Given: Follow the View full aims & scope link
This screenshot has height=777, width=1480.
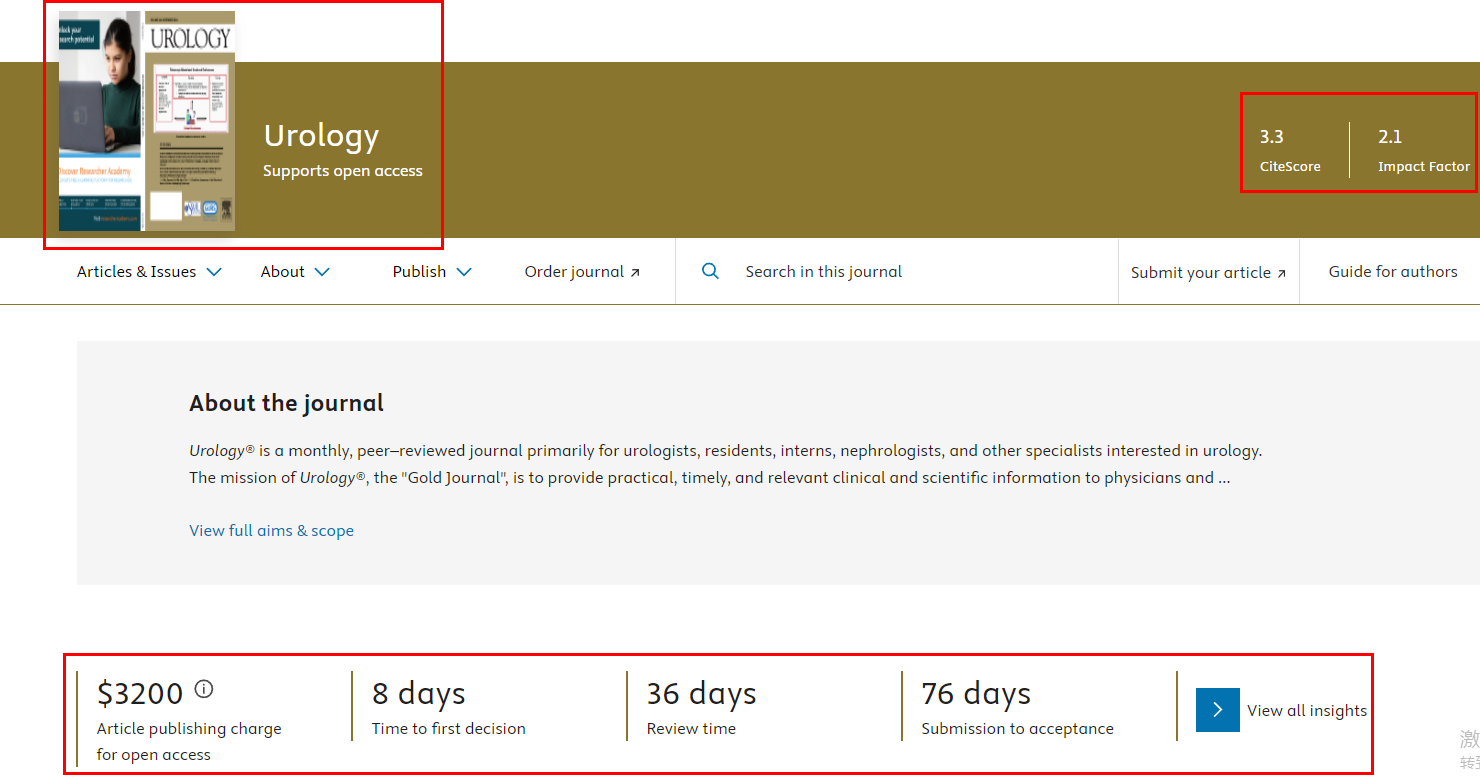Looking at the screenshot, I should (271, 530).
